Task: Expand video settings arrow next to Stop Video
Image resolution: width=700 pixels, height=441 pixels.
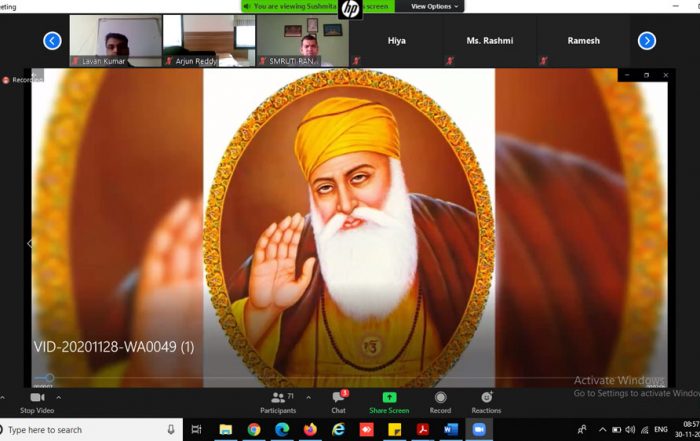Action: coord(58,397)
